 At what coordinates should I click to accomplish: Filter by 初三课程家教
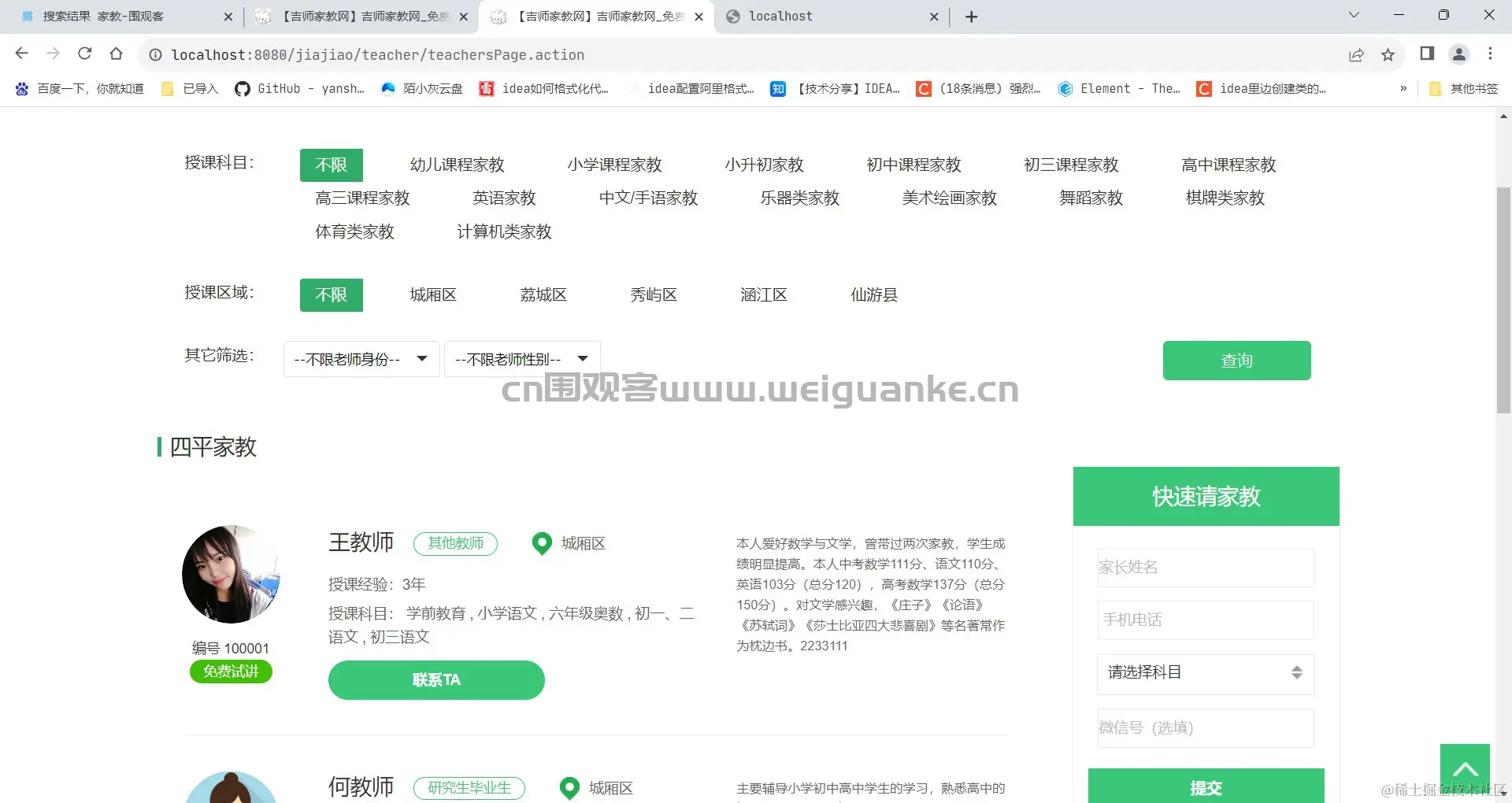pos(1072,165)
